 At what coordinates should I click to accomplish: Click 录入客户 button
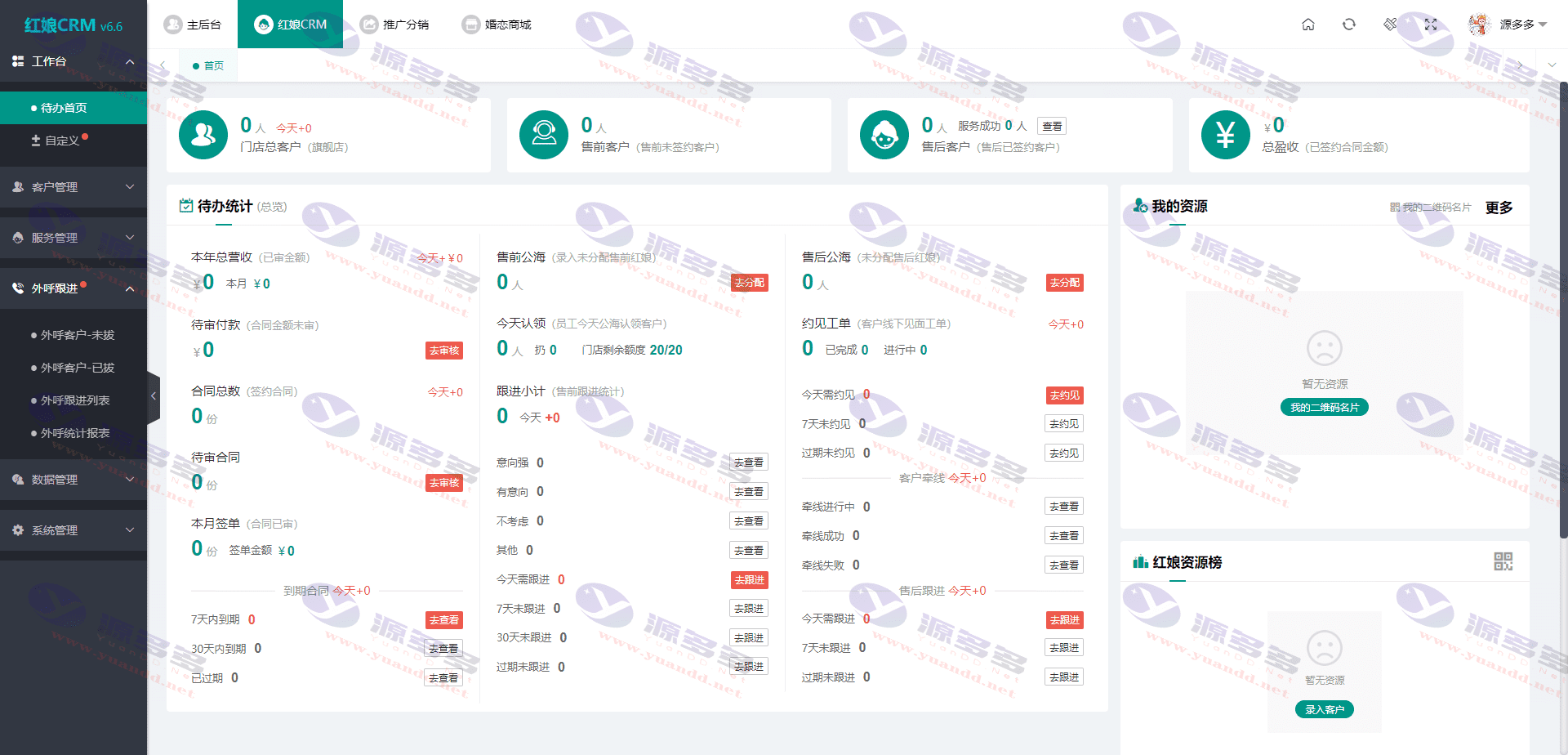(1325, 710)
